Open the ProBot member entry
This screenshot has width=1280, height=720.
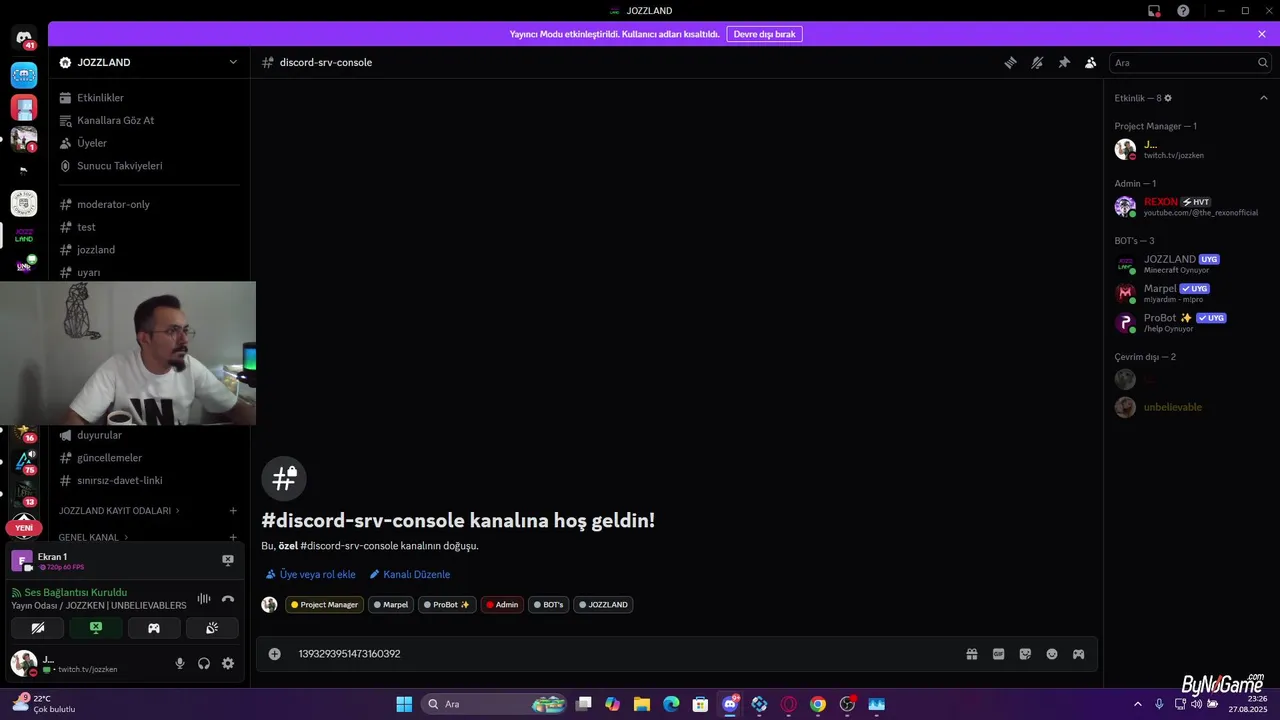pyautogui.click(x=1190, y=322)
